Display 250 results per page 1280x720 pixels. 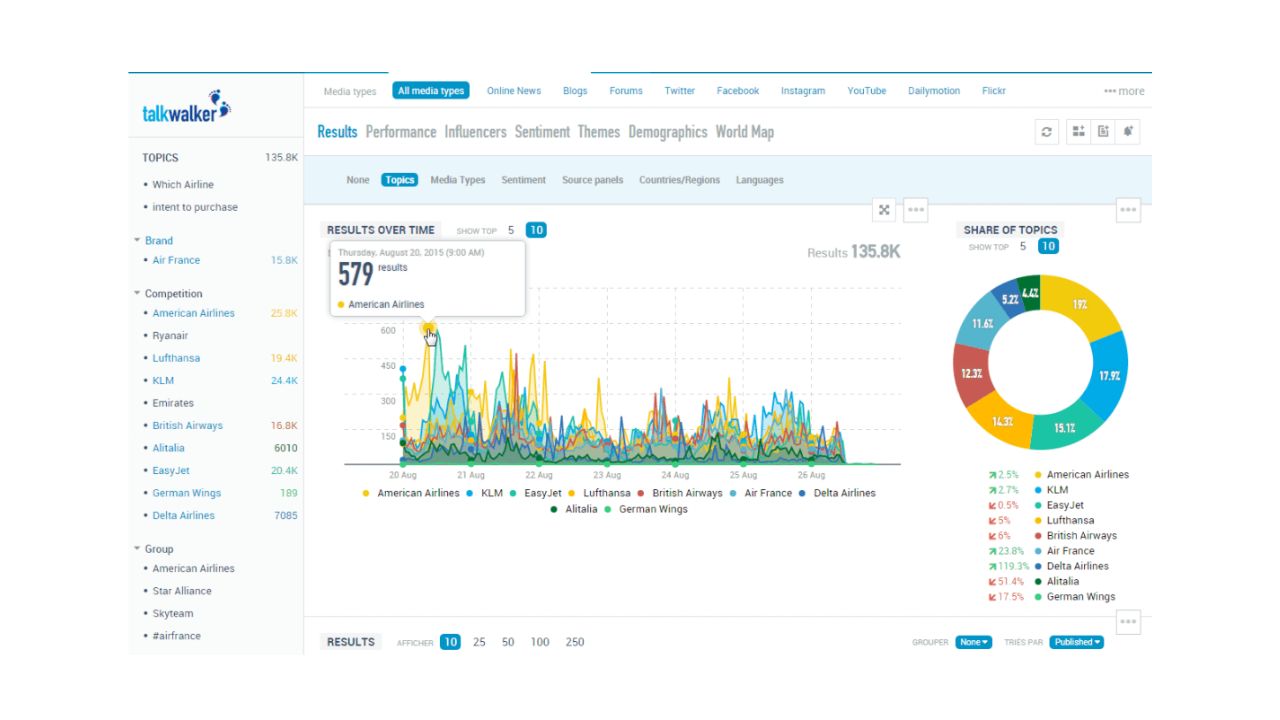tap(575, 642)
